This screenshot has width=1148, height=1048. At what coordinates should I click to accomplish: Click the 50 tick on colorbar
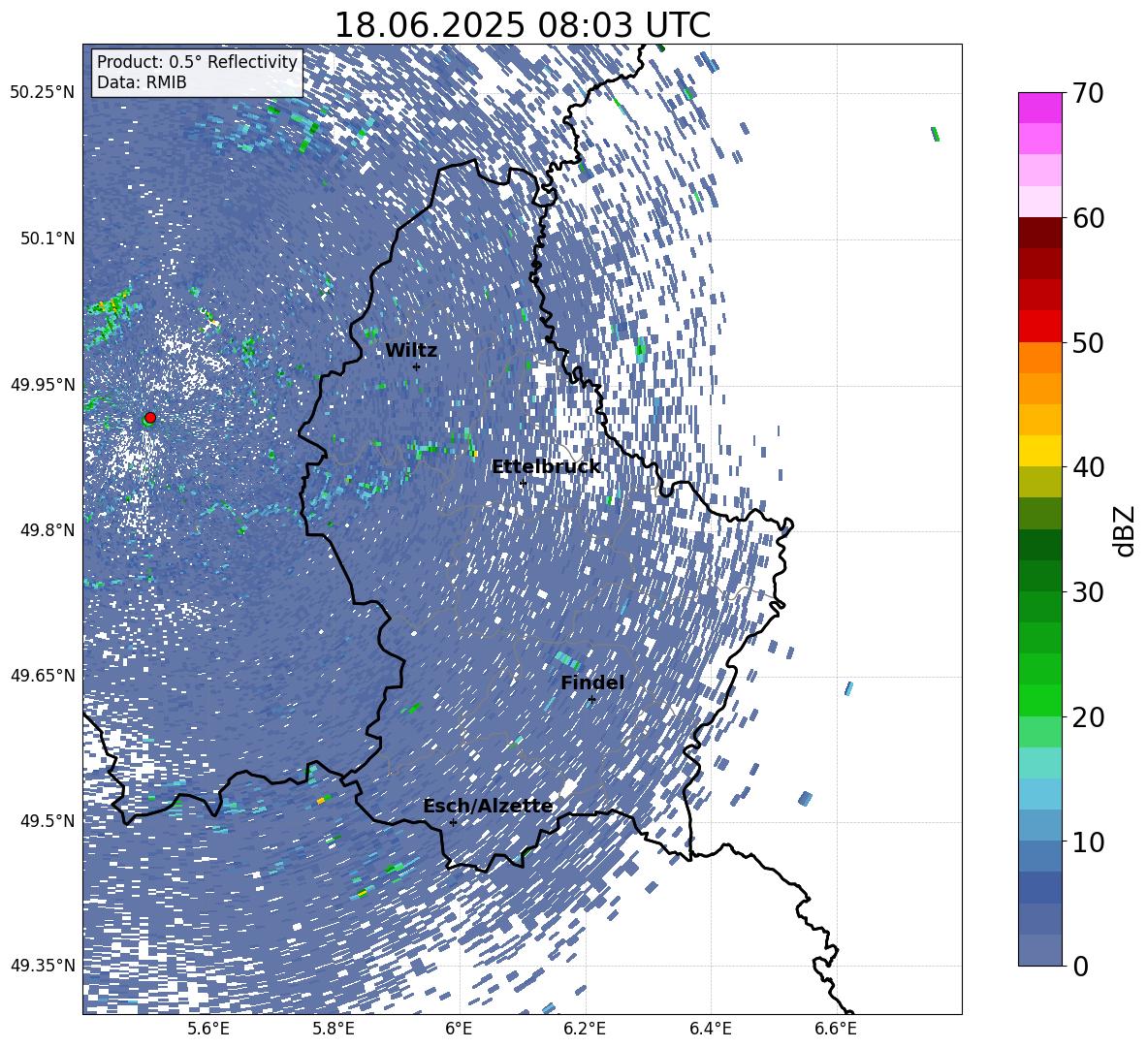(x=1089, y=342)
